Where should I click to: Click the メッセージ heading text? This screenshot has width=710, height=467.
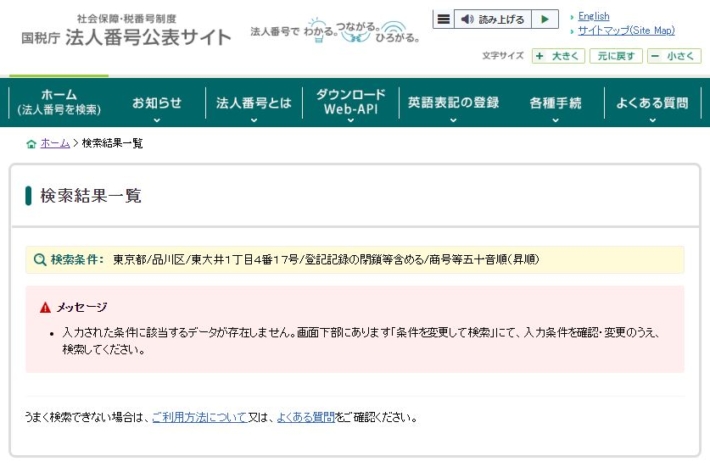click(82, 307)
